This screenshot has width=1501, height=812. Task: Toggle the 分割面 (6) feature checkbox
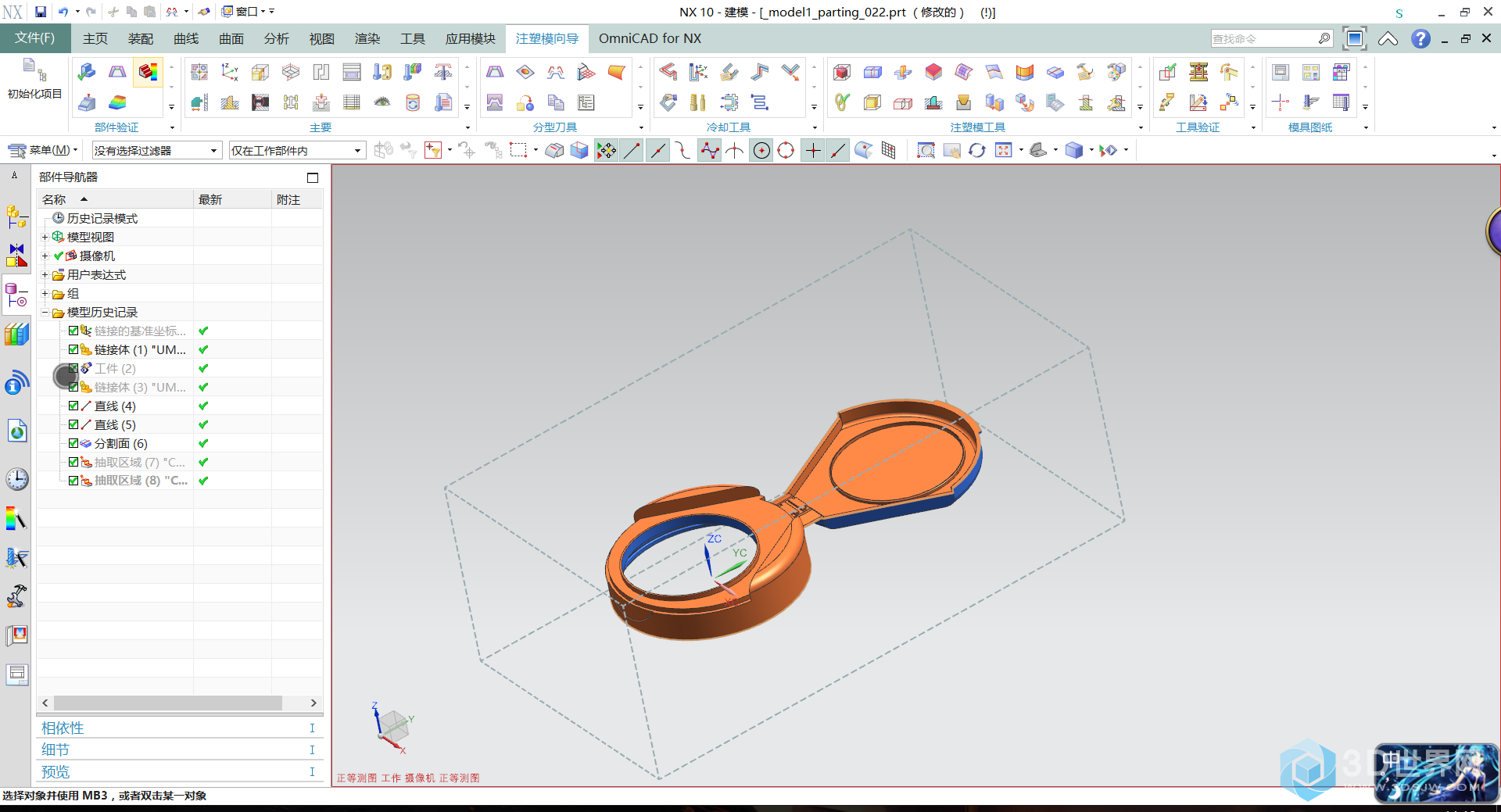pyautogui.click(x=73, y=443)
